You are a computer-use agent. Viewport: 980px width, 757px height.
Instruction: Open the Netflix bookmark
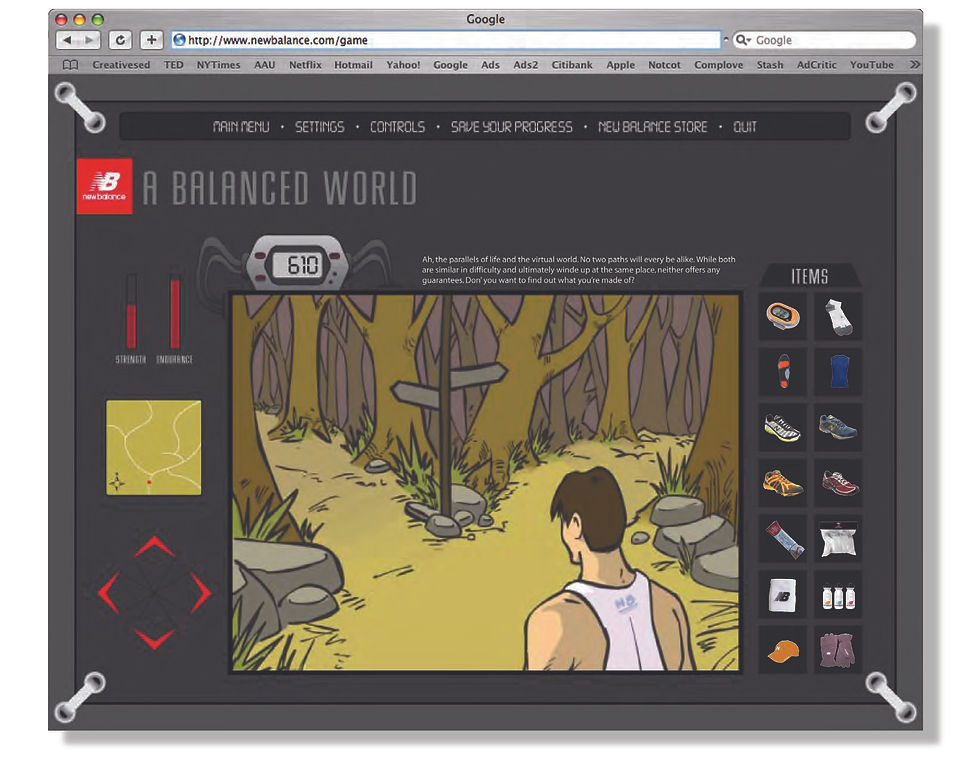(x=305, y=64)
